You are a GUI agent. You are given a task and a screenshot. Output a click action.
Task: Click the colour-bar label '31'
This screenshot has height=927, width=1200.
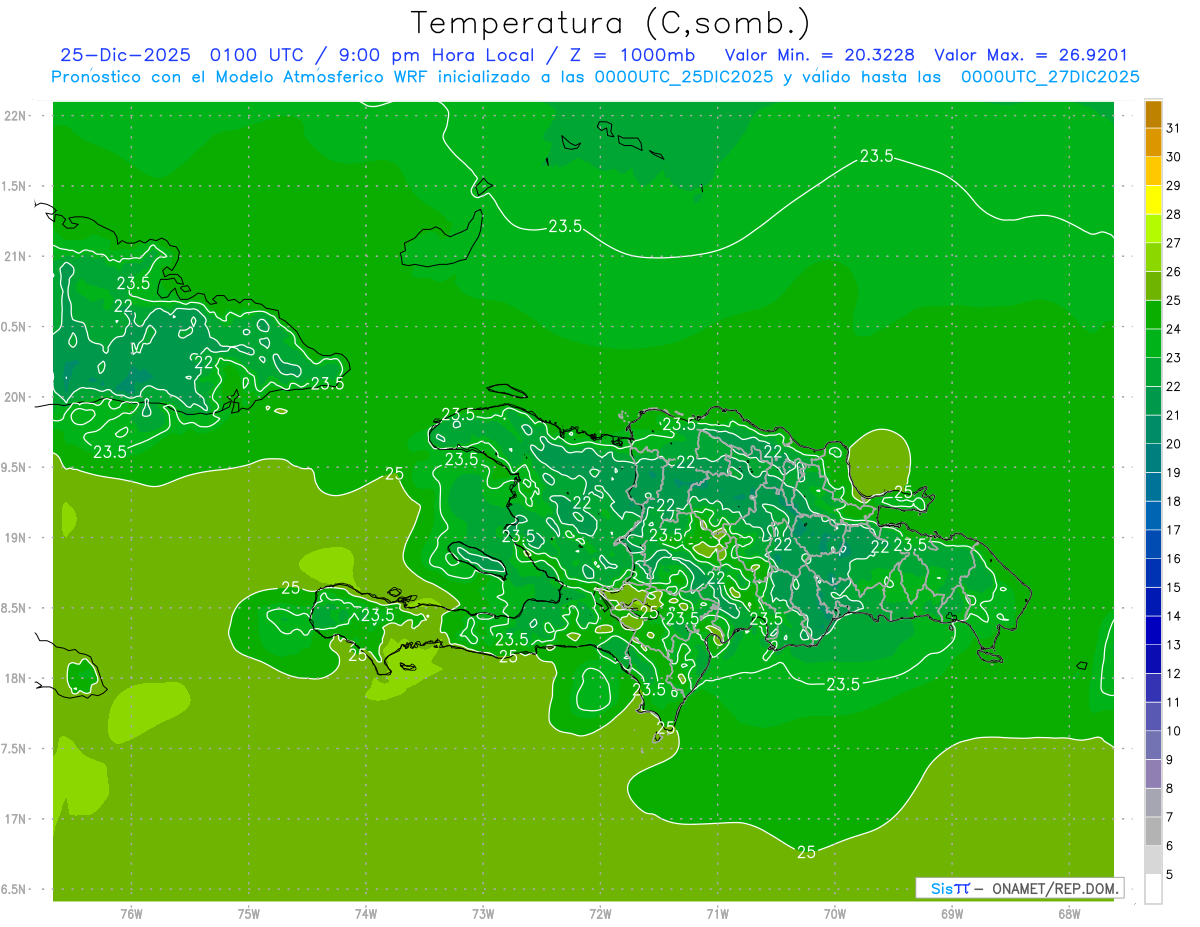point(1174,128)
